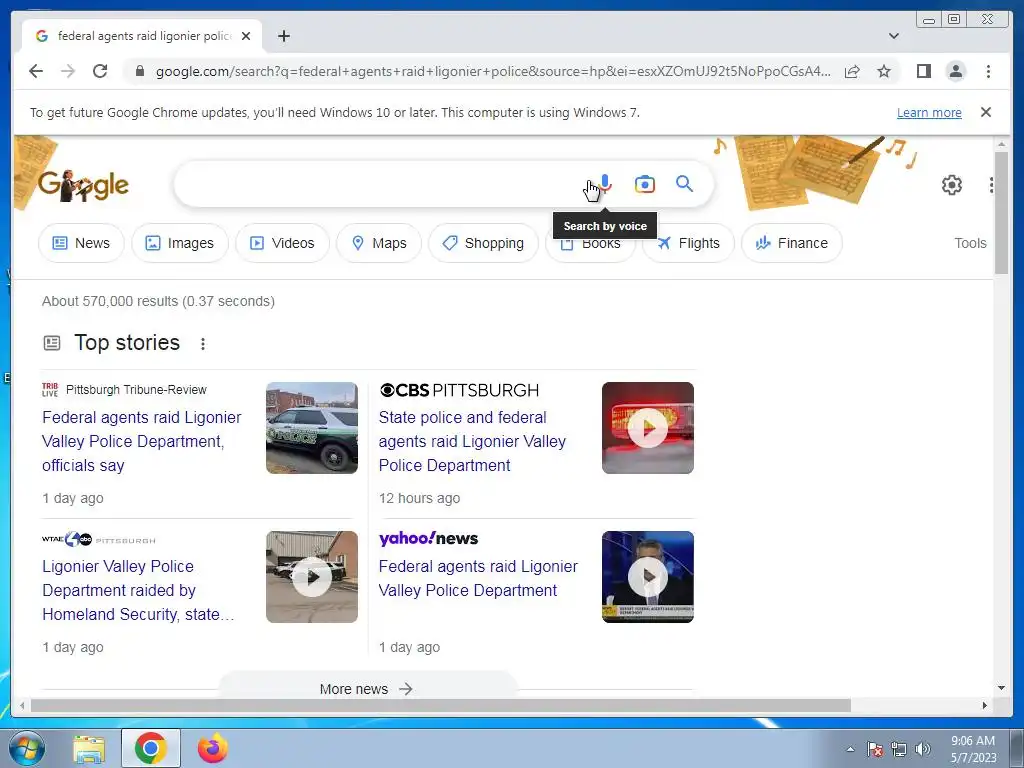This screenshot has width=1024, height=768.
Task: Open Google quick settings gear
Action: [952, 185]
